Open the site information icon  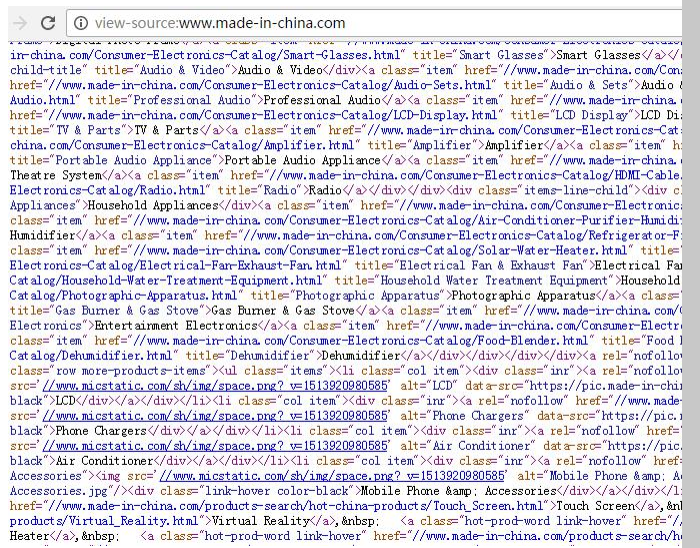(x=82, y=23)
